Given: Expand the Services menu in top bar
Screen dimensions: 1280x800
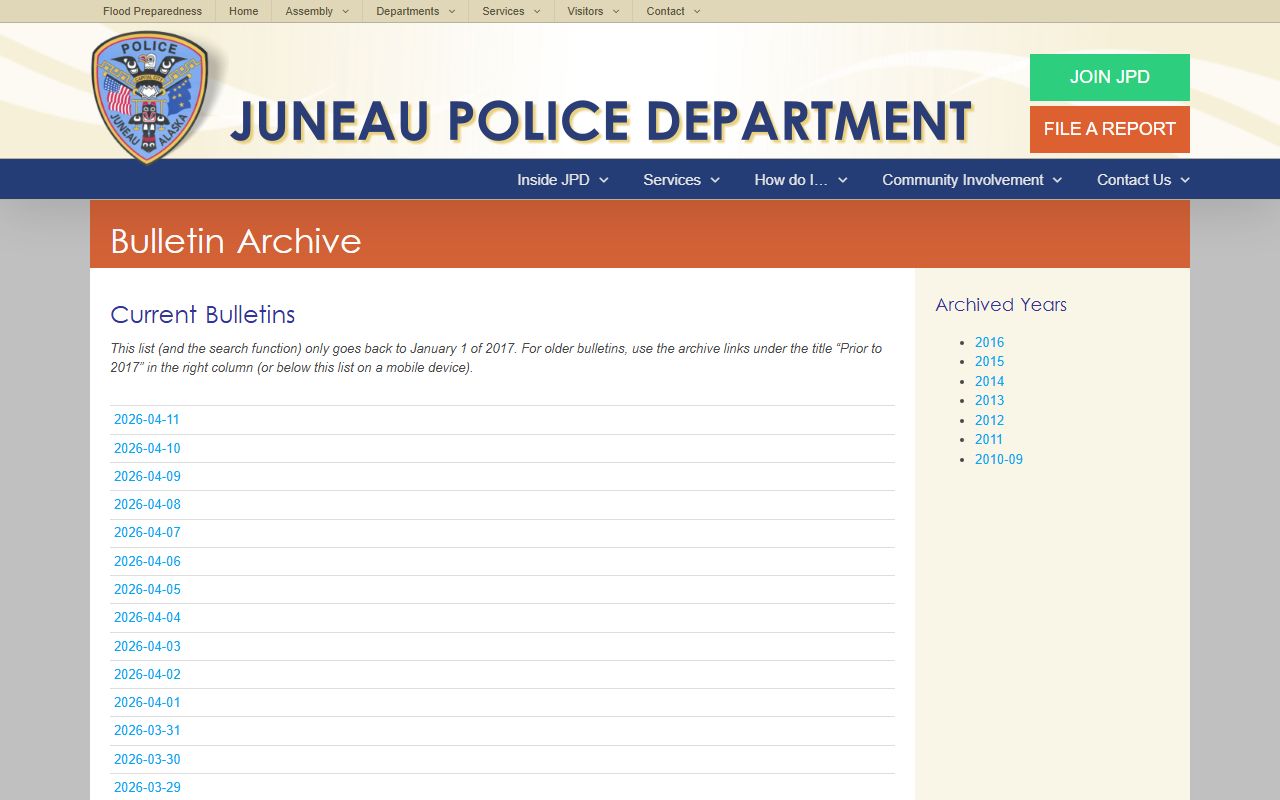Looking at the screenshot, I should coord(511,11).
